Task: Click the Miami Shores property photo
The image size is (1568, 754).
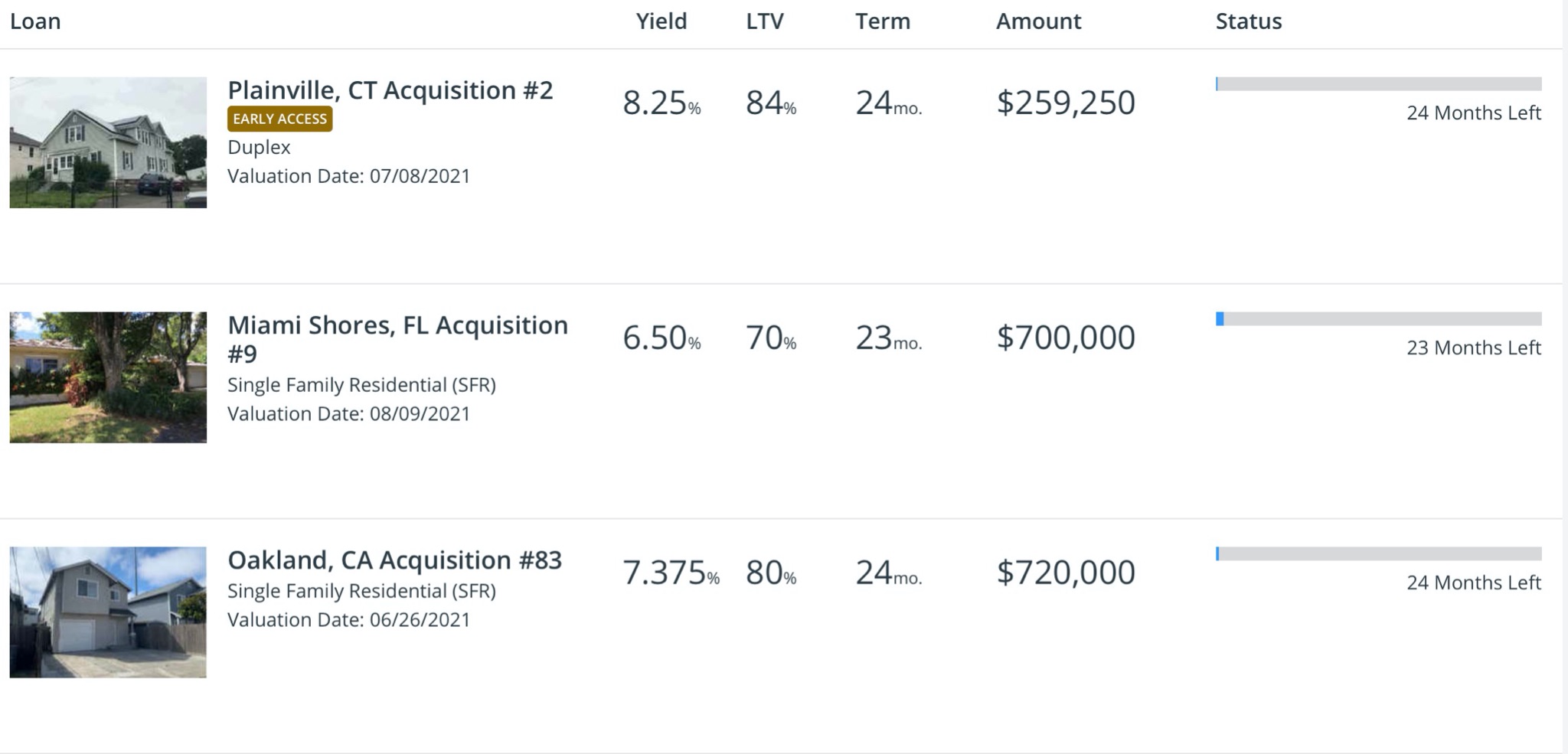Action: point(108,377)
